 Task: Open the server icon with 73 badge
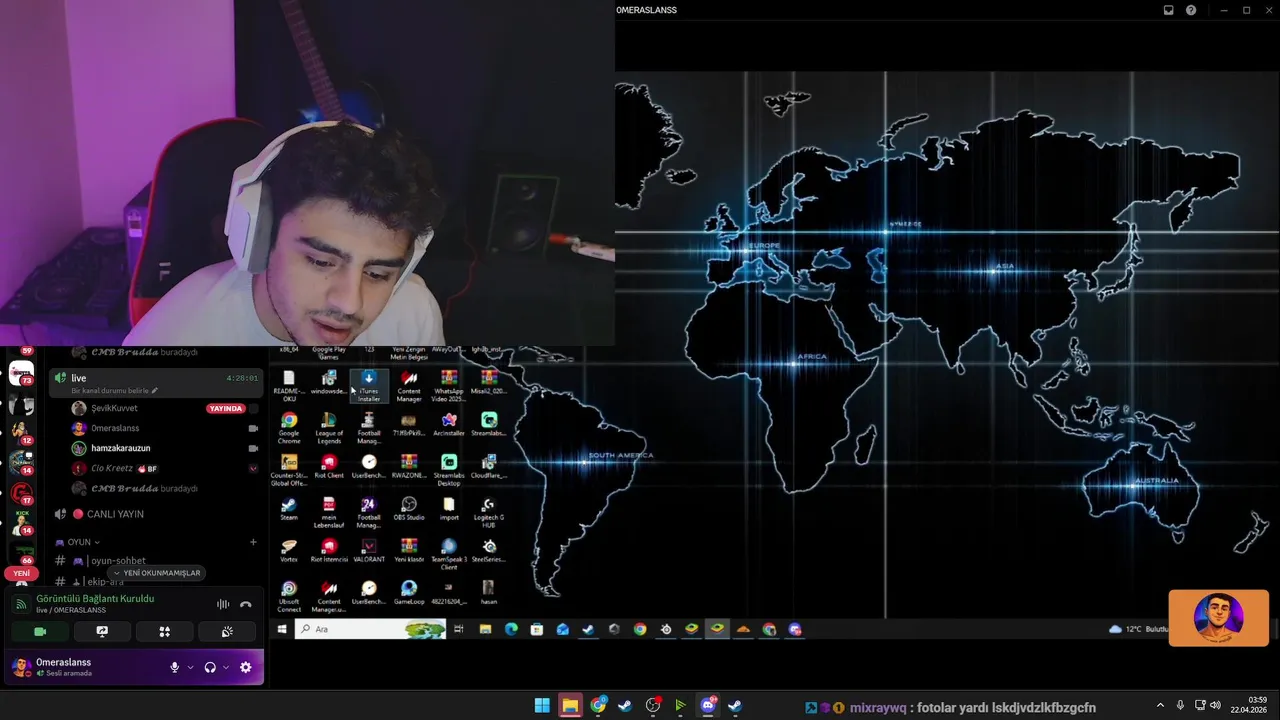21,373
